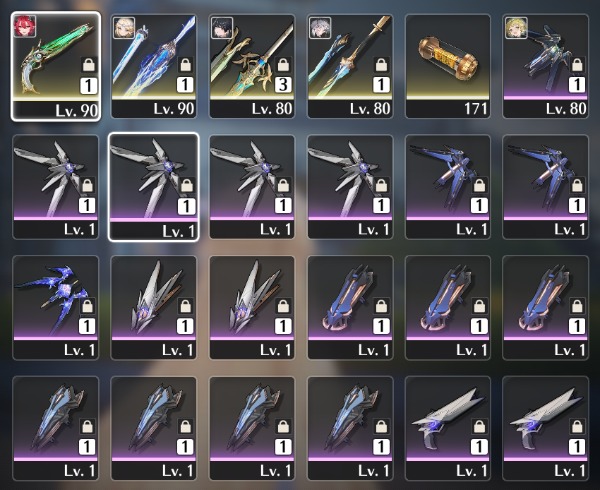This screenshot has height=490, width=600.
Task: Toggle the lock on the rank 3 broadblade
Action: tap(283, 65)
